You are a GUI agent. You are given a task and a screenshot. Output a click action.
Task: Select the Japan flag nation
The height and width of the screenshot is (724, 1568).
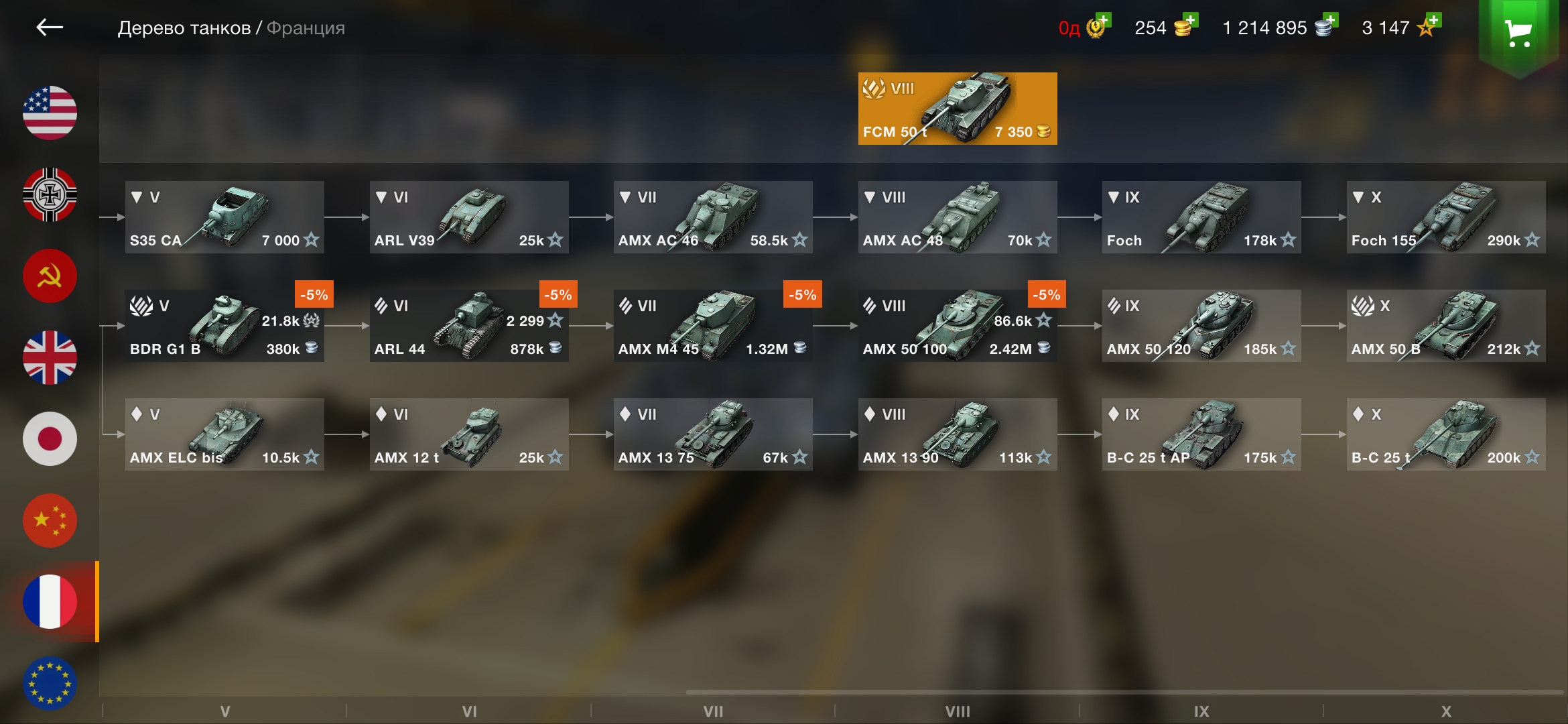pyautogui.click(x=50, y=439)
